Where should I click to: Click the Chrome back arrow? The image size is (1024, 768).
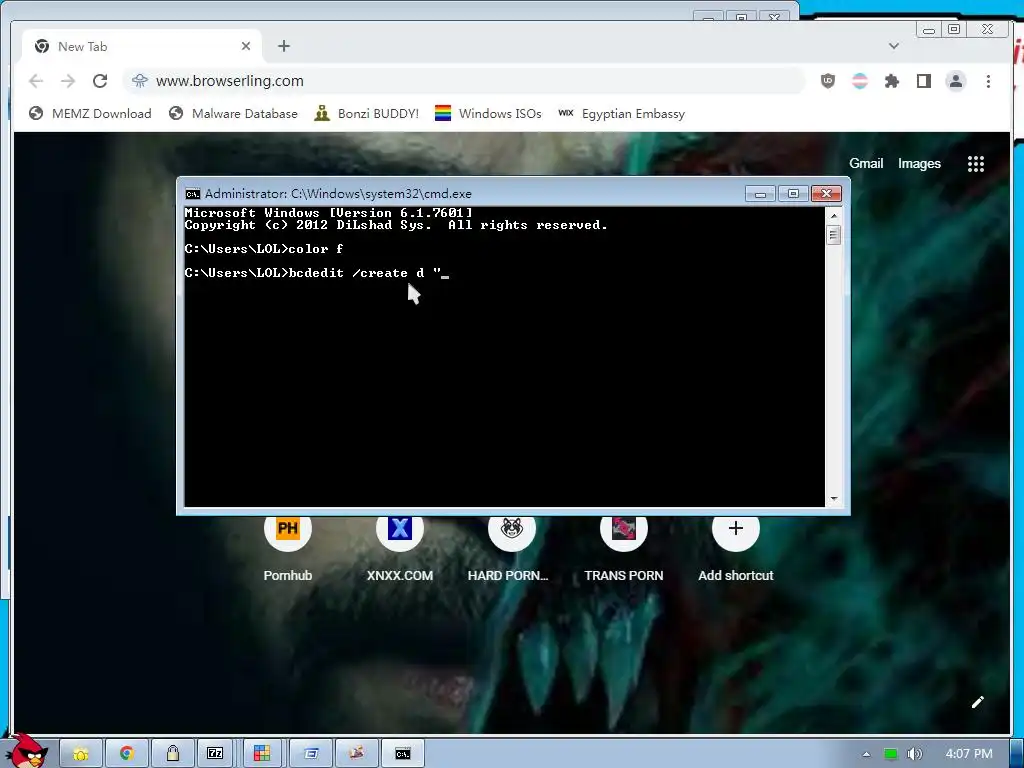pyautogui.click(x=36, y=81)
